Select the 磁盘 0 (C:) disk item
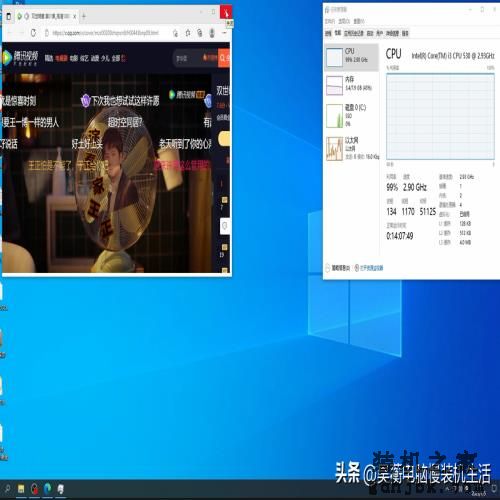 [x=352, y=115]
